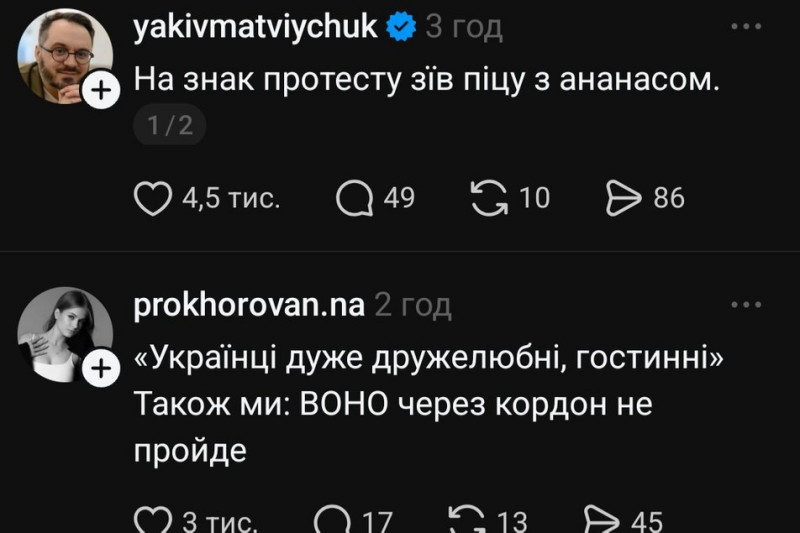Expand the 1/2 thread indicator

click(x=169, y=126)
